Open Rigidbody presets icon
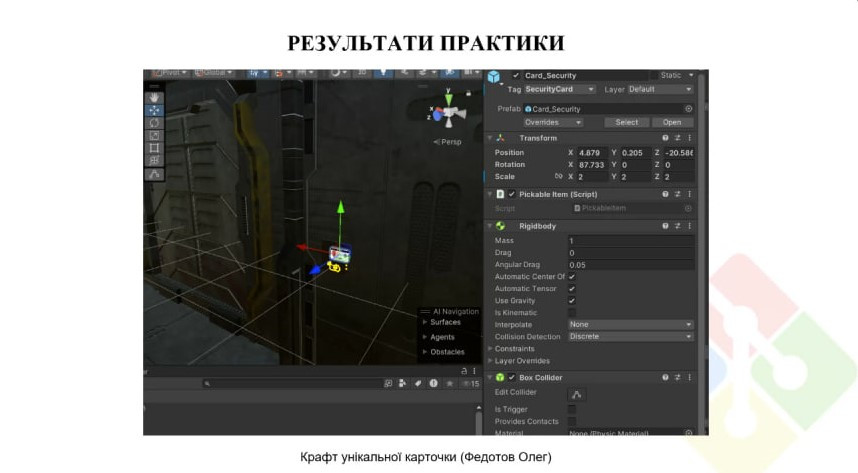Image resolution: width=858 pixels, height=473 pixels. click(x=677, y=226)
